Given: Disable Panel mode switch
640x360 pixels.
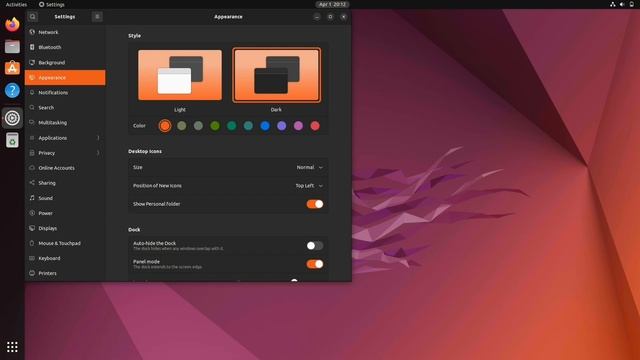Looking at the screenshot, I should [315, 264].
